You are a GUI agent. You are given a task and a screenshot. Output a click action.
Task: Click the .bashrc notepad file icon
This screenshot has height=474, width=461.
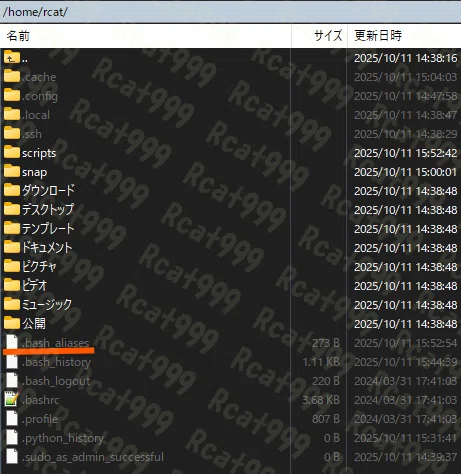(11, 399)
